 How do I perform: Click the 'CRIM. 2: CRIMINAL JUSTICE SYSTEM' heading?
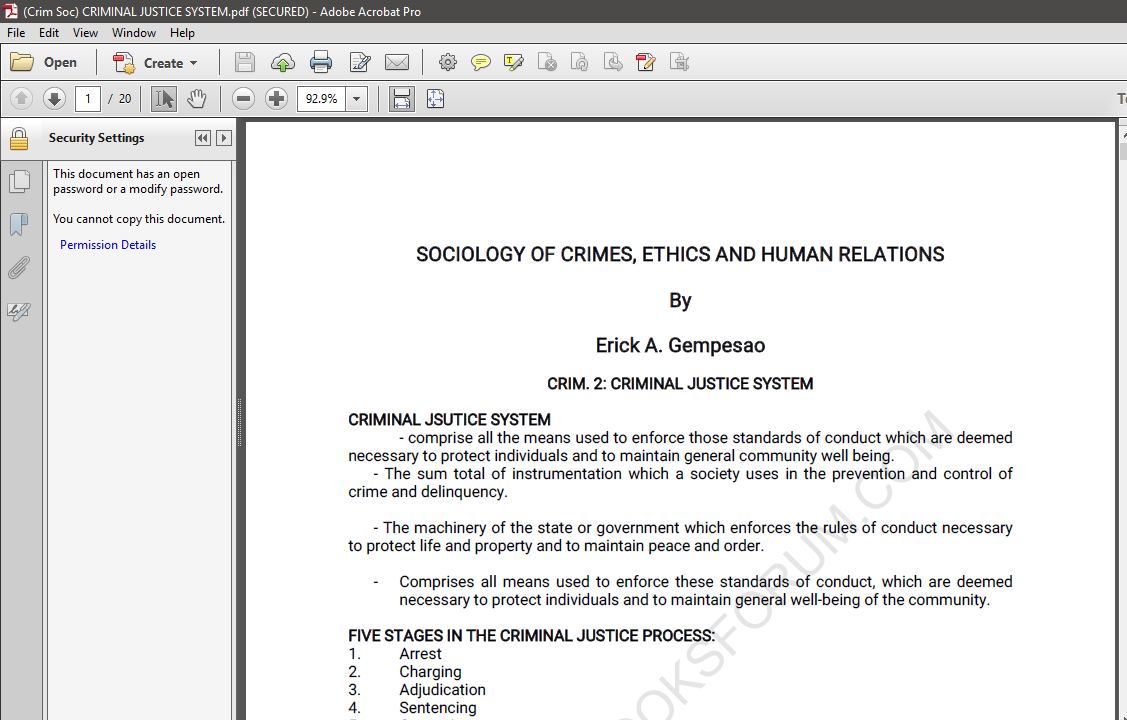680,384
